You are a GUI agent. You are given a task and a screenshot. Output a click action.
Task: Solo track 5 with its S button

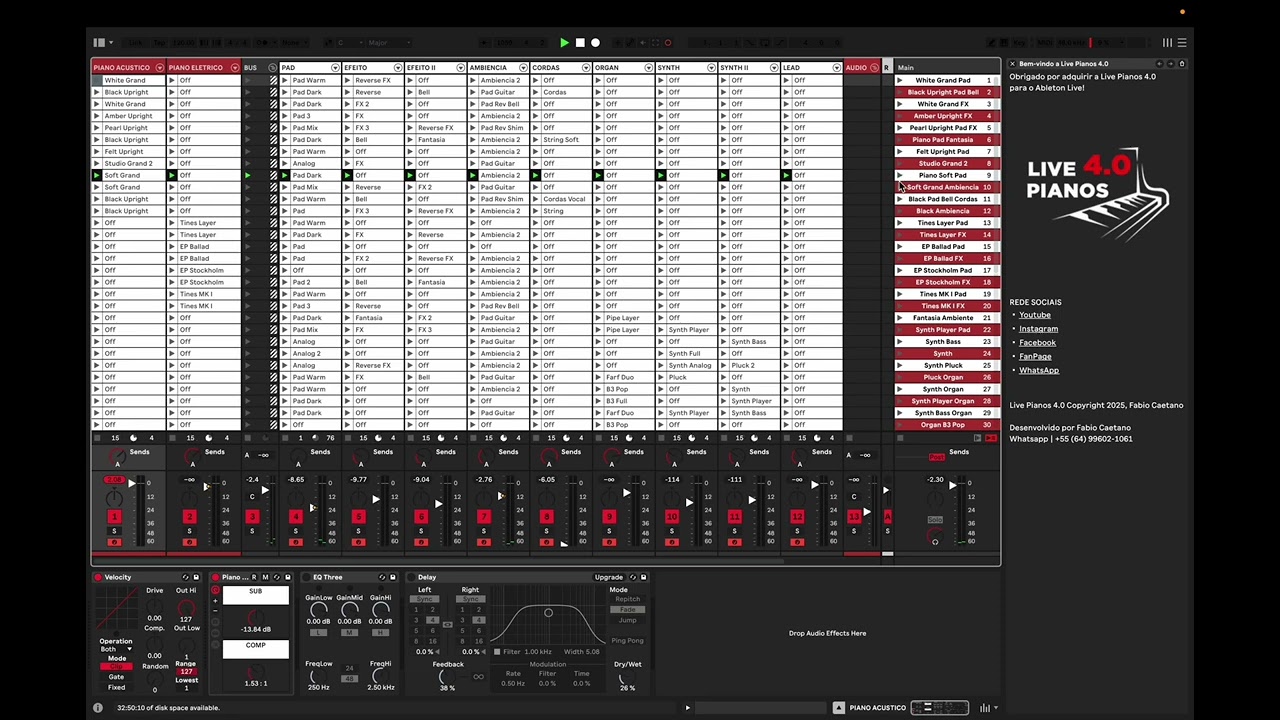click(358, 531)
